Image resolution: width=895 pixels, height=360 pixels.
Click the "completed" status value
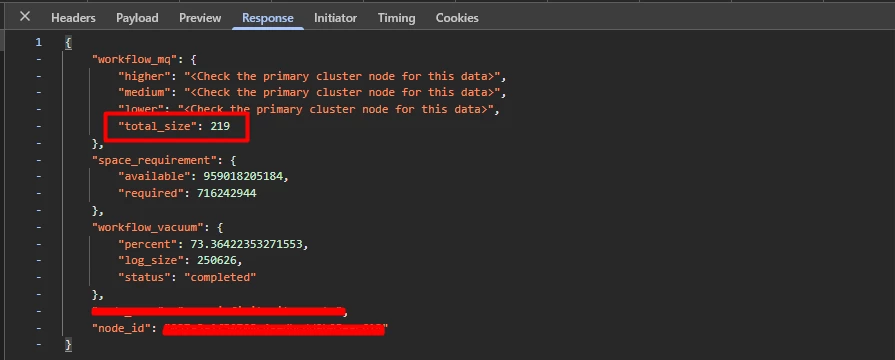[220, 277]
